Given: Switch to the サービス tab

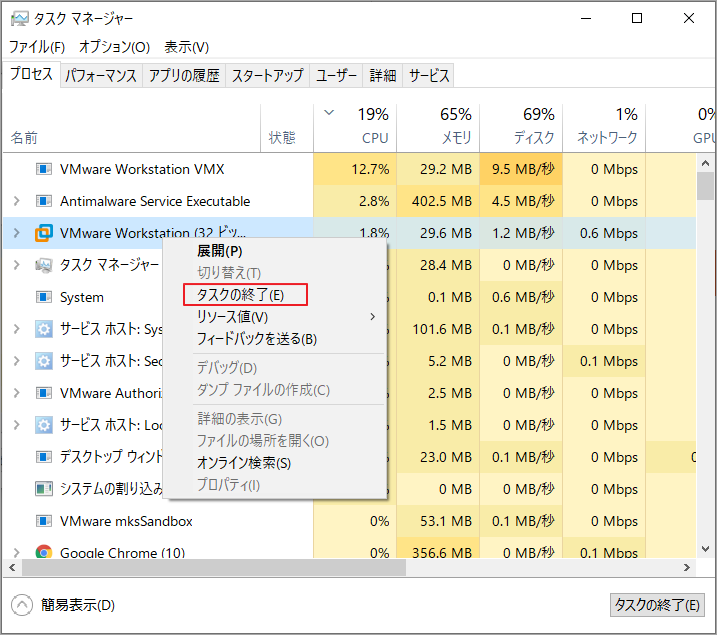Looking at the screenshot, I should (428, 75).
